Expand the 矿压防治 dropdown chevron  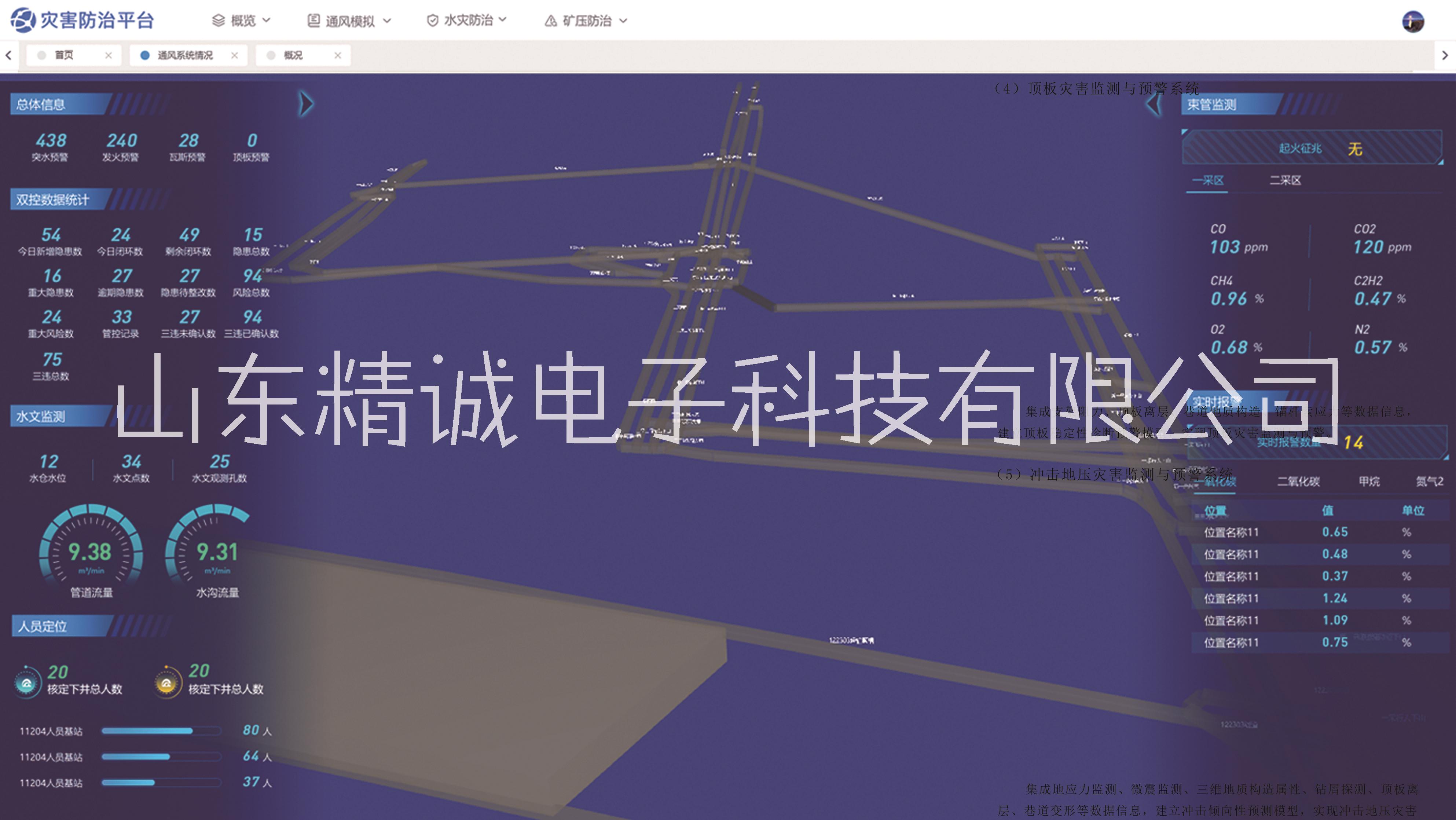623,21
